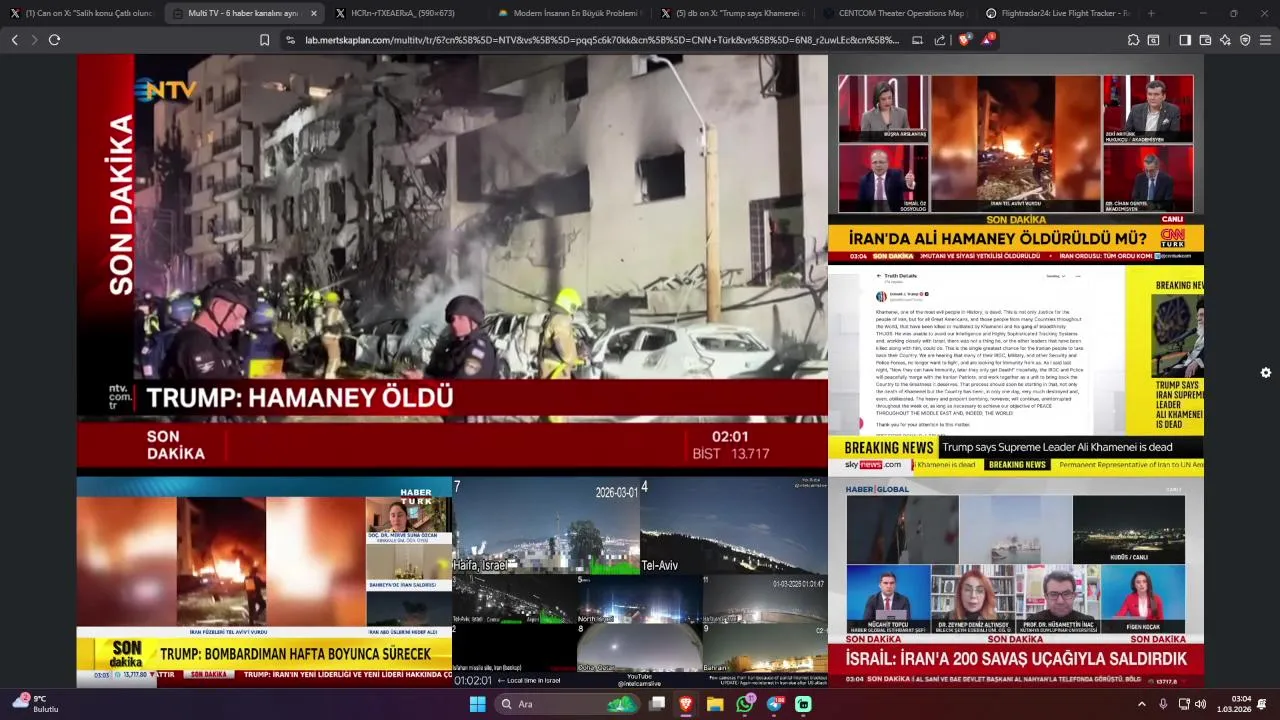The width and height of the screenshot is (1280, 720).
Task: Open the volume speaker tray icon
Action: [x=1200, y=704]
